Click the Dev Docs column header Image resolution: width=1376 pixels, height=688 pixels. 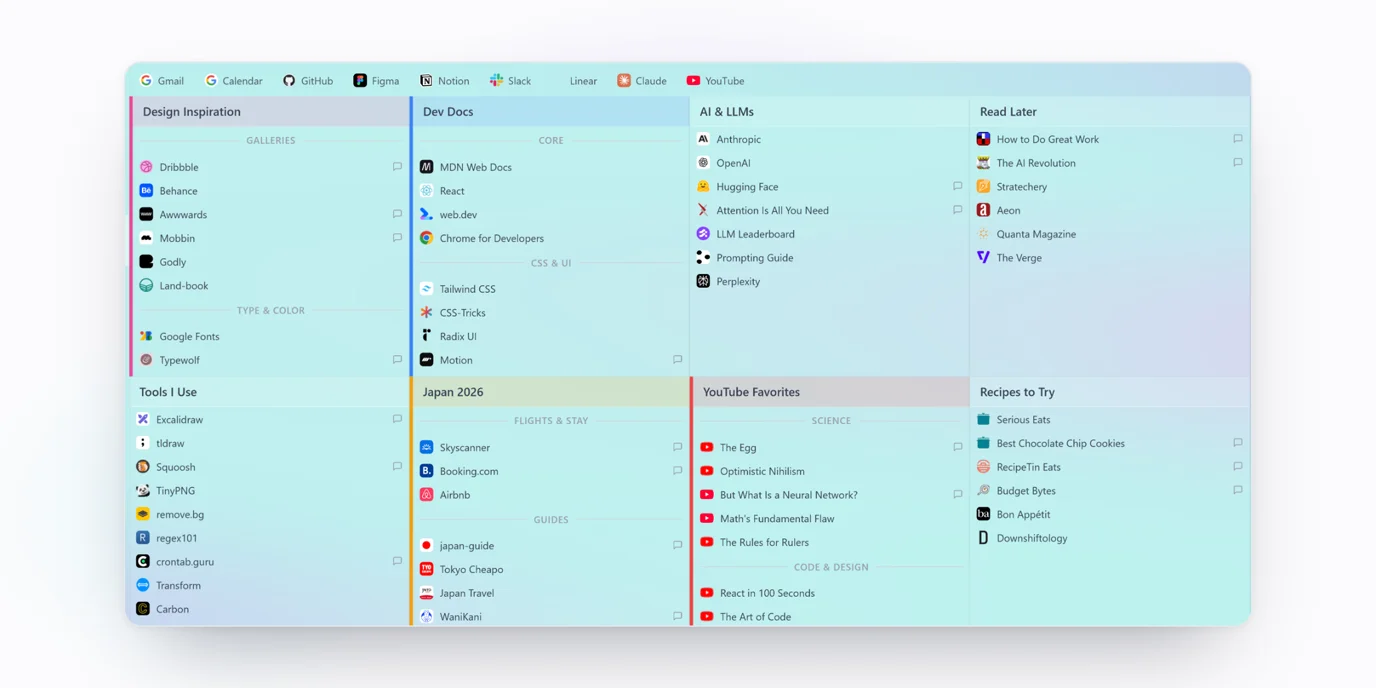point(549,112)
